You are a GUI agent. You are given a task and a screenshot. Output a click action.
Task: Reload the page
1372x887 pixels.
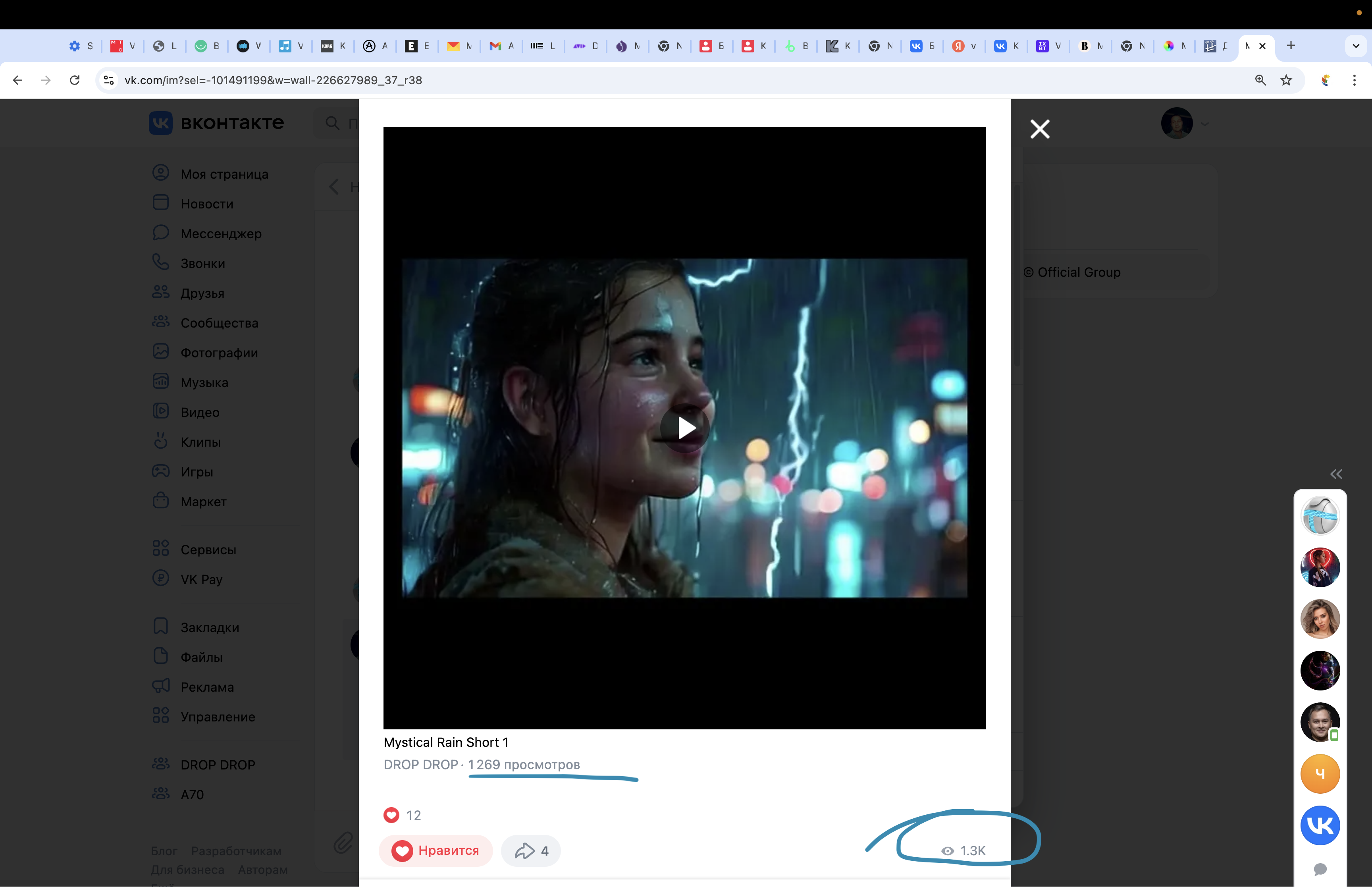click(74, 80)
